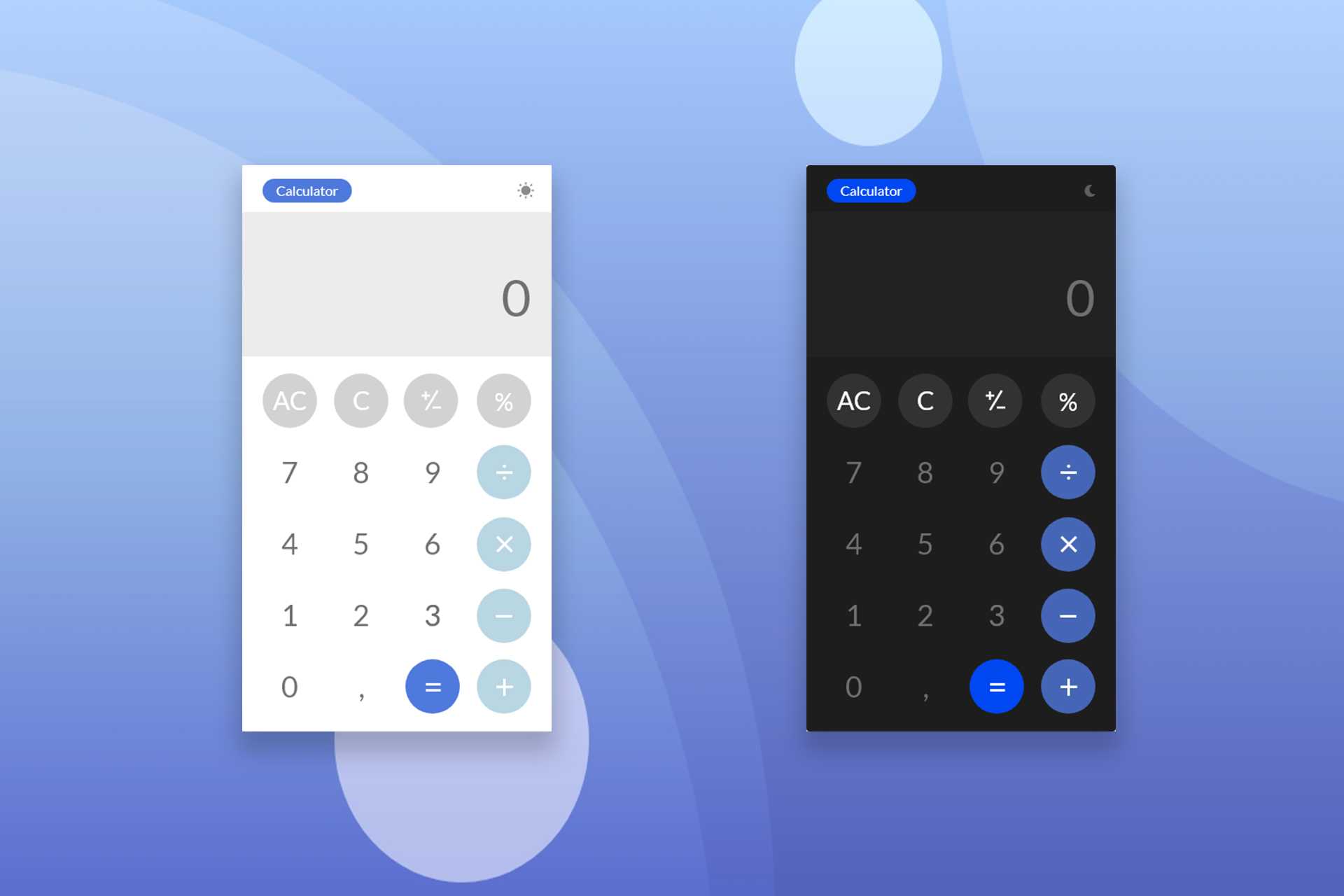Click the addition (+) operator icon
This screenshot has width=1344, height=896.
pos(503,686)
